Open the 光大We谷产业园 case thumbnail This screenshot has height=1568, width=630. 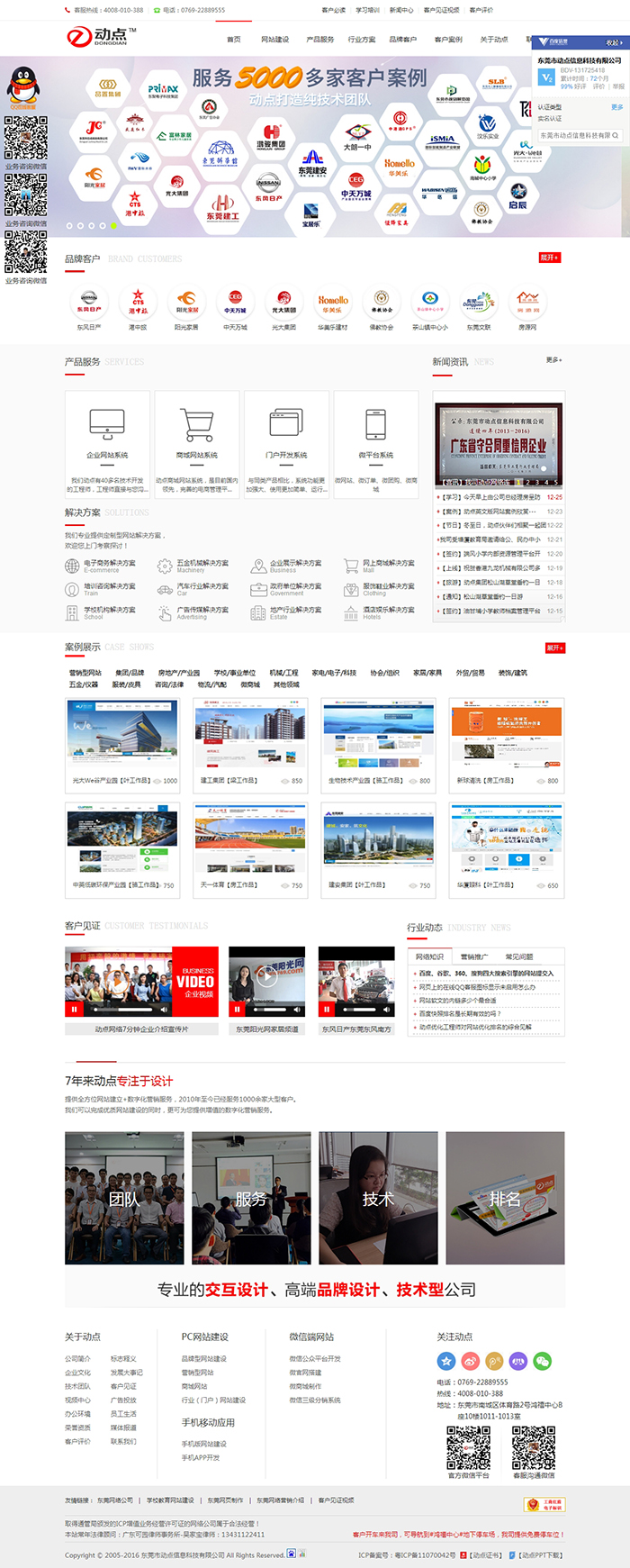coord(121,736)
